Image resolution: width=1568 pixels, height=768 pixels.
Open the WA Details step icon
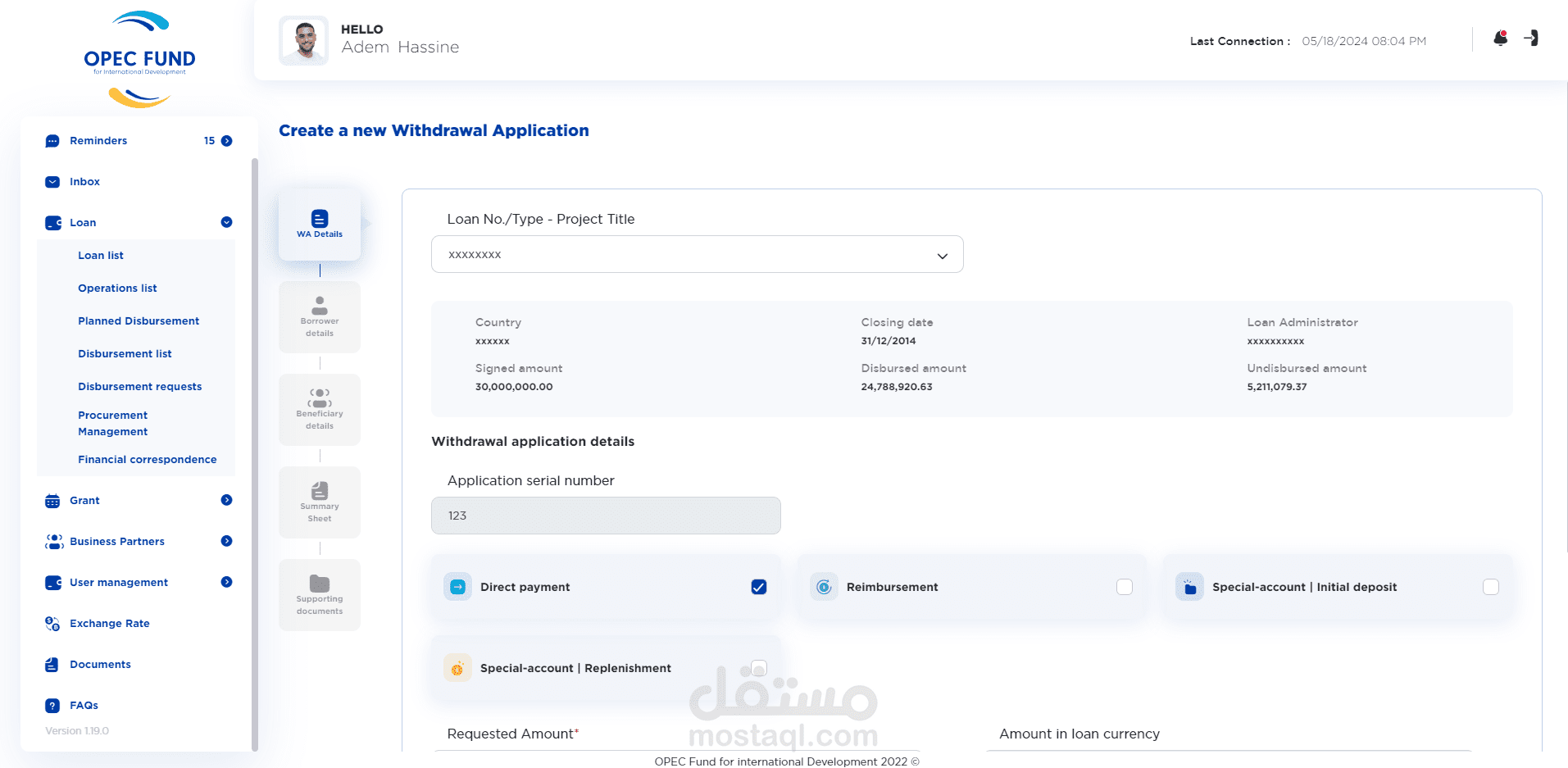point(320,219)
